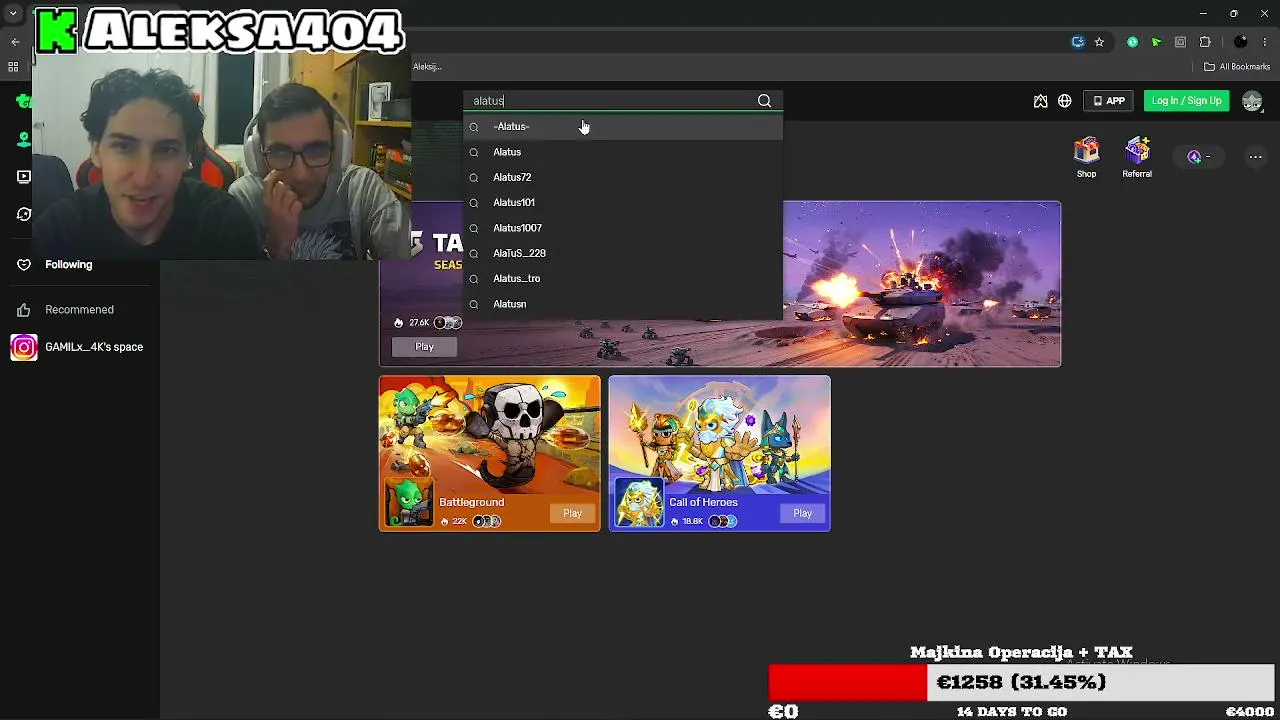Open the Chrome three-dot menu
Image resolution: width=1280 pixels, height=720 pixels.
point(1266,42)
